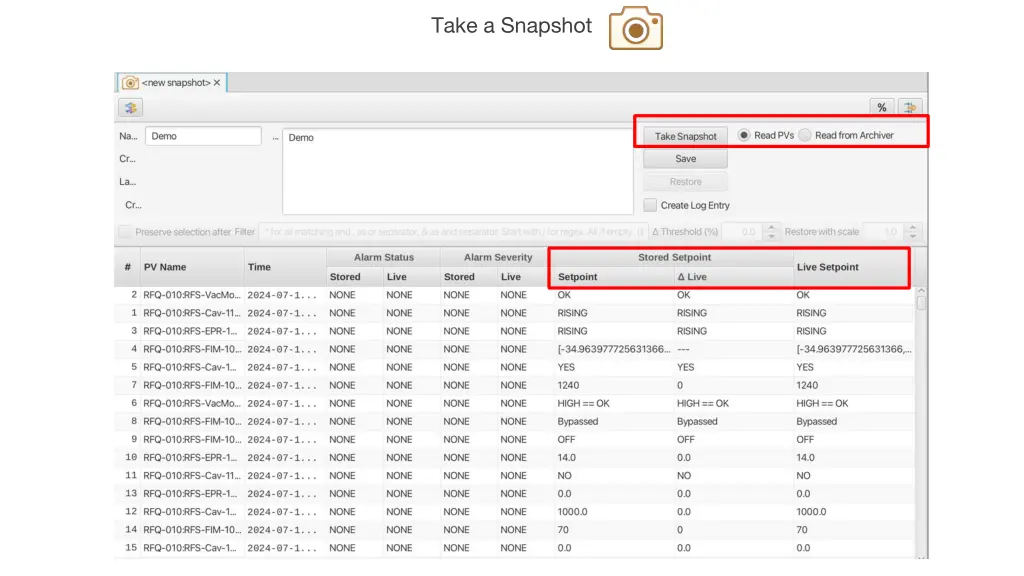Click the live setpoint HIGH == OK cell

click(x=822, y=404)
